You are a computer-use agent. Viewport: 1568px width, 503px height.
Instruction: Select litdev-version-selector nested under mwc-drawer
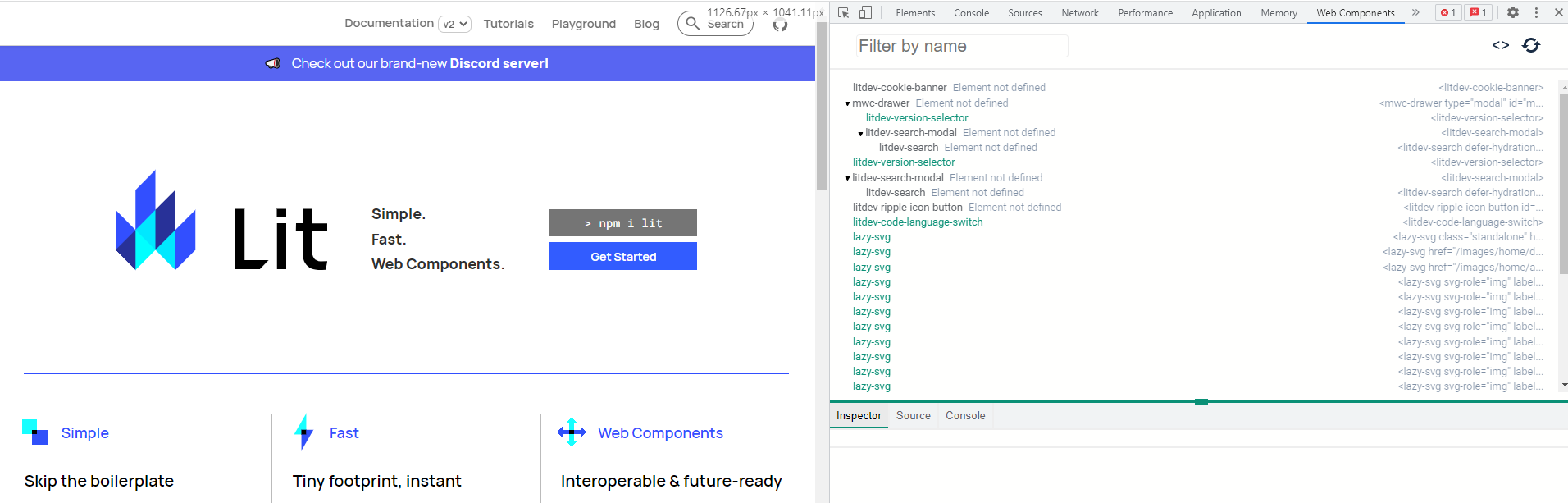click(917, 118)
